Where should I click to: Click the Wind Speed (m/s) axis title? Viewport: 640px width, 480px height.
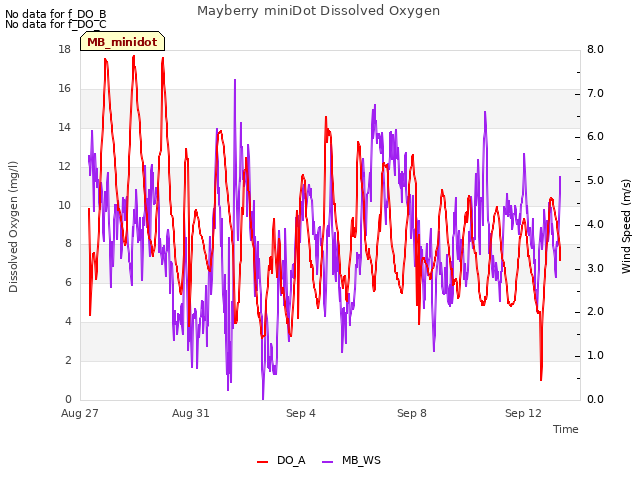pyautogui.click(x=626, y=226)
